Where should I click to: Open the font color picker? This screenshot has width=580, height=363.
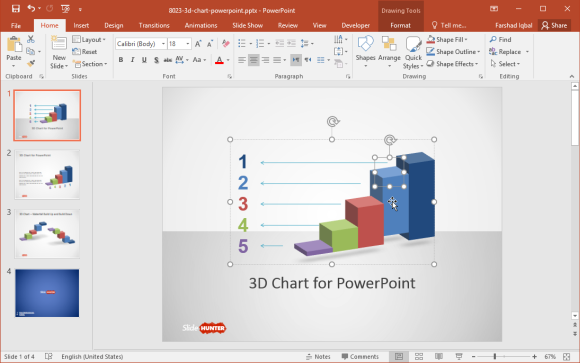coord(228,60)
